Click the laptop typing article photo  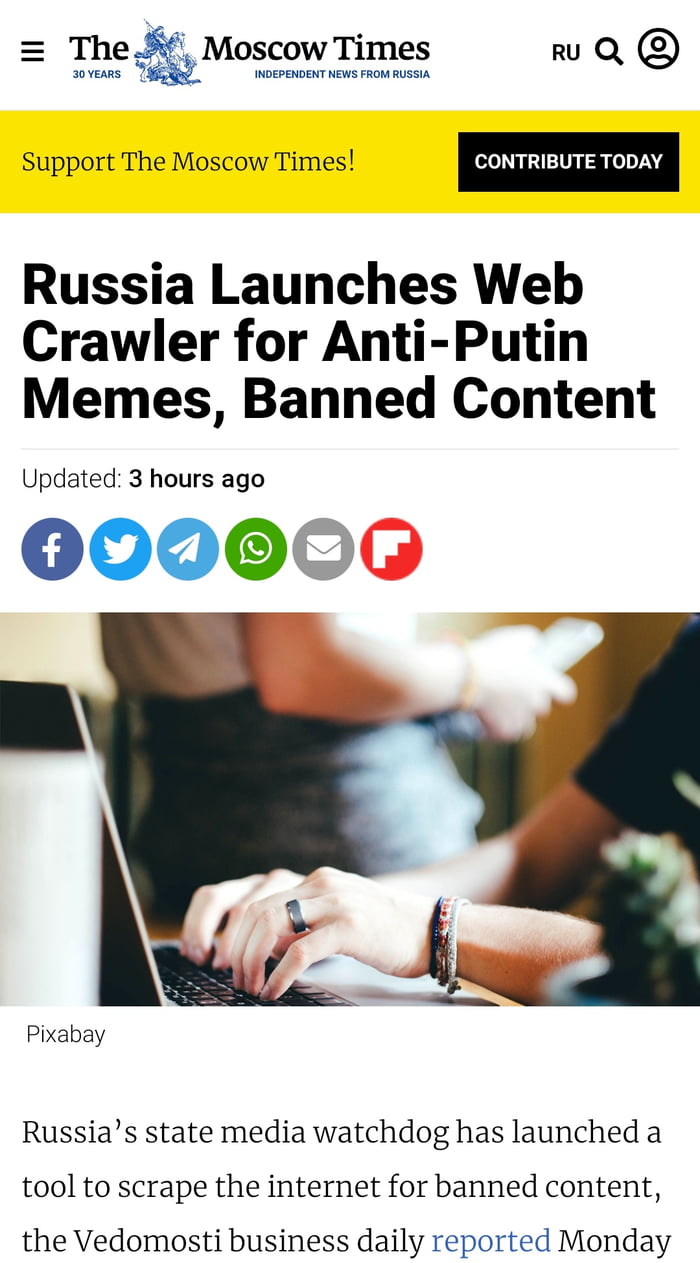pos(350,809)
